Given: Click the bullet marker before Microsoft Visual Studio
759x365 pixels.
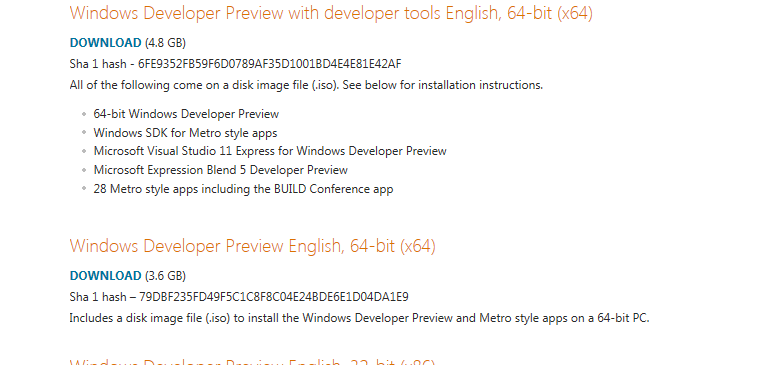Looking at the screenshot, I should coord(84,151).
